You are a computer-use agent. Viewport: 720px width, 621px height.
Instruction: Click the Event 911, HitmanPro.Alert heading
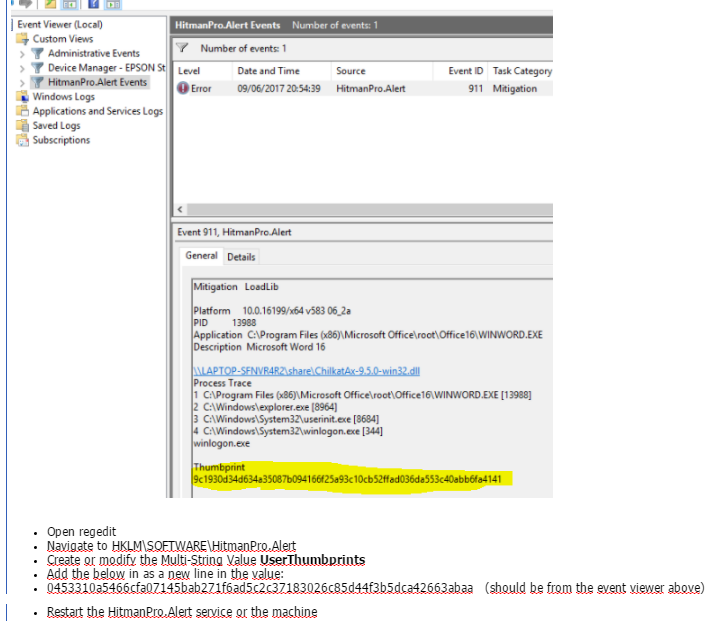coord(234,232)
